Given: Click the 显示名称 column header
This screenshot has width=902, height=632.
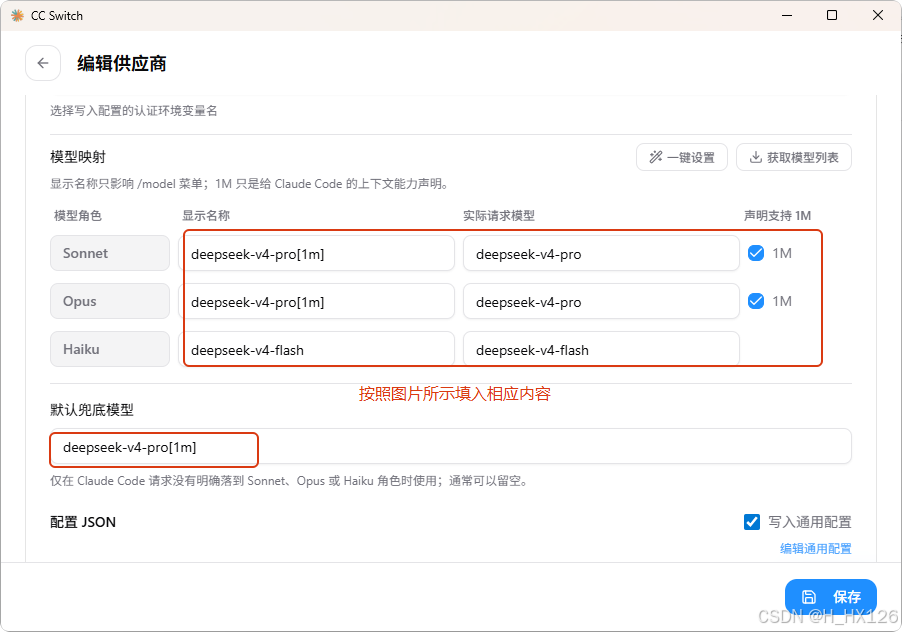Looking at the screenshot, I should pyautogui.click(x=206, y=216).
